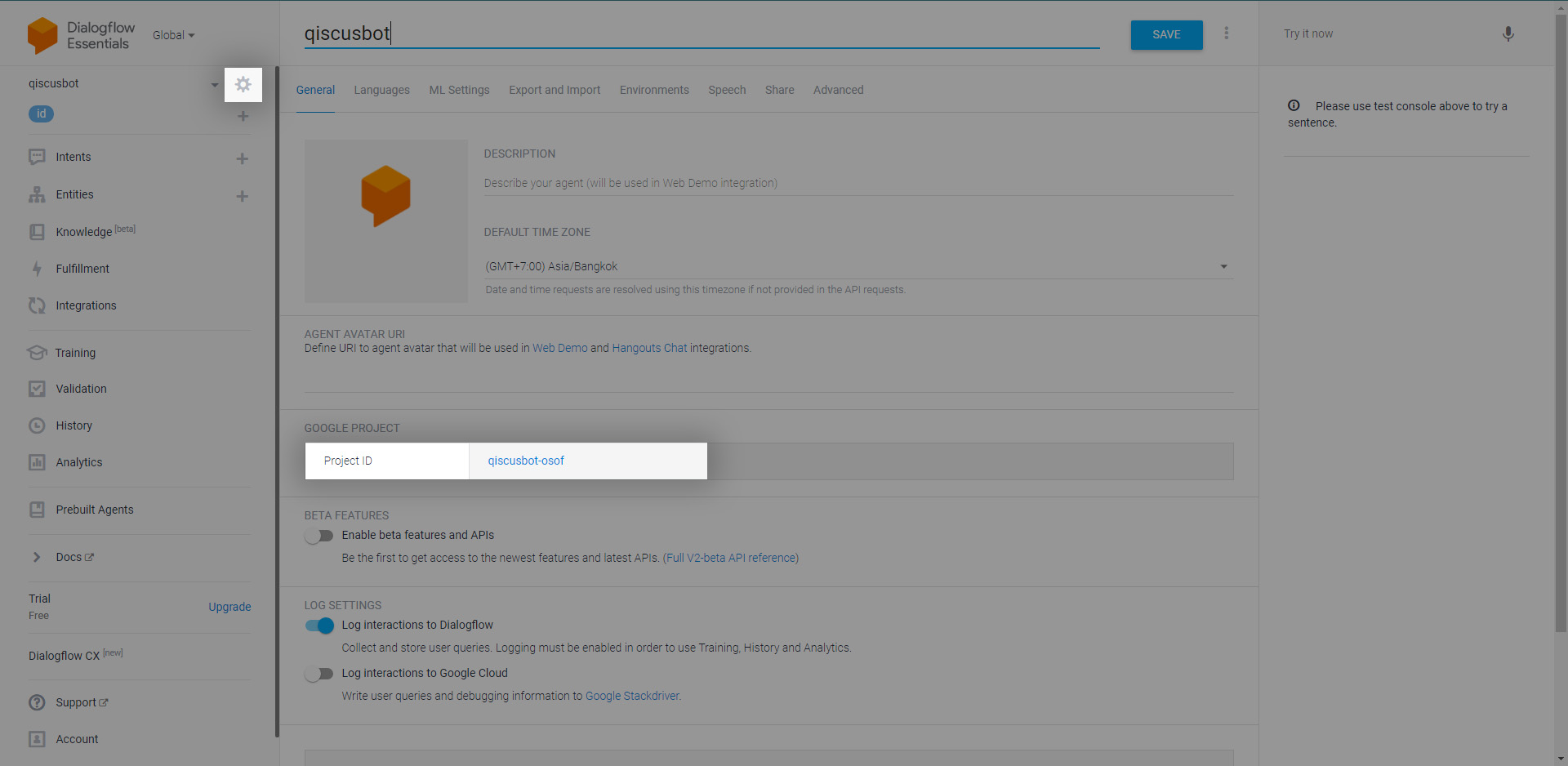
Task: Open Fulfillment via the lightning icon
Action: tap(37, 268)
